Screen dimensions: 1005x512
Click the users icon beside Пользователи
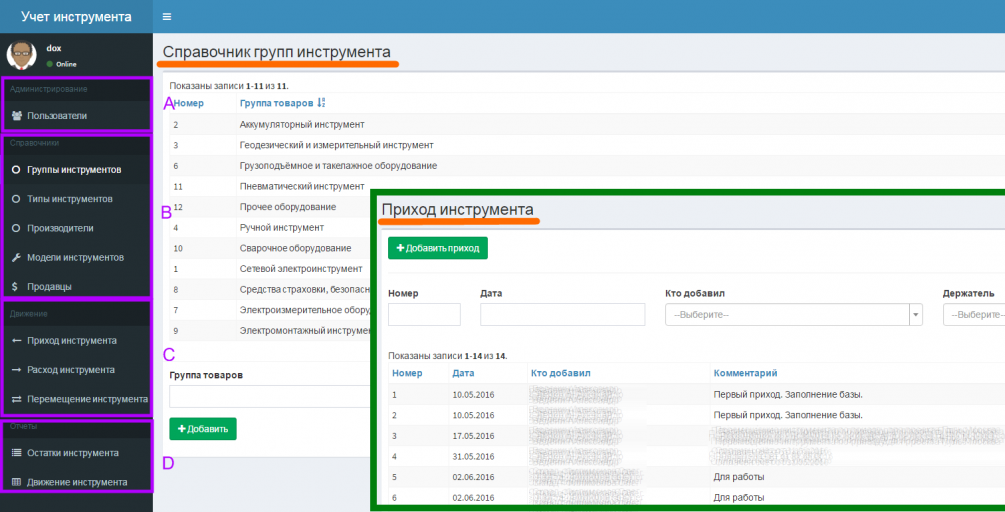(17, 116)
